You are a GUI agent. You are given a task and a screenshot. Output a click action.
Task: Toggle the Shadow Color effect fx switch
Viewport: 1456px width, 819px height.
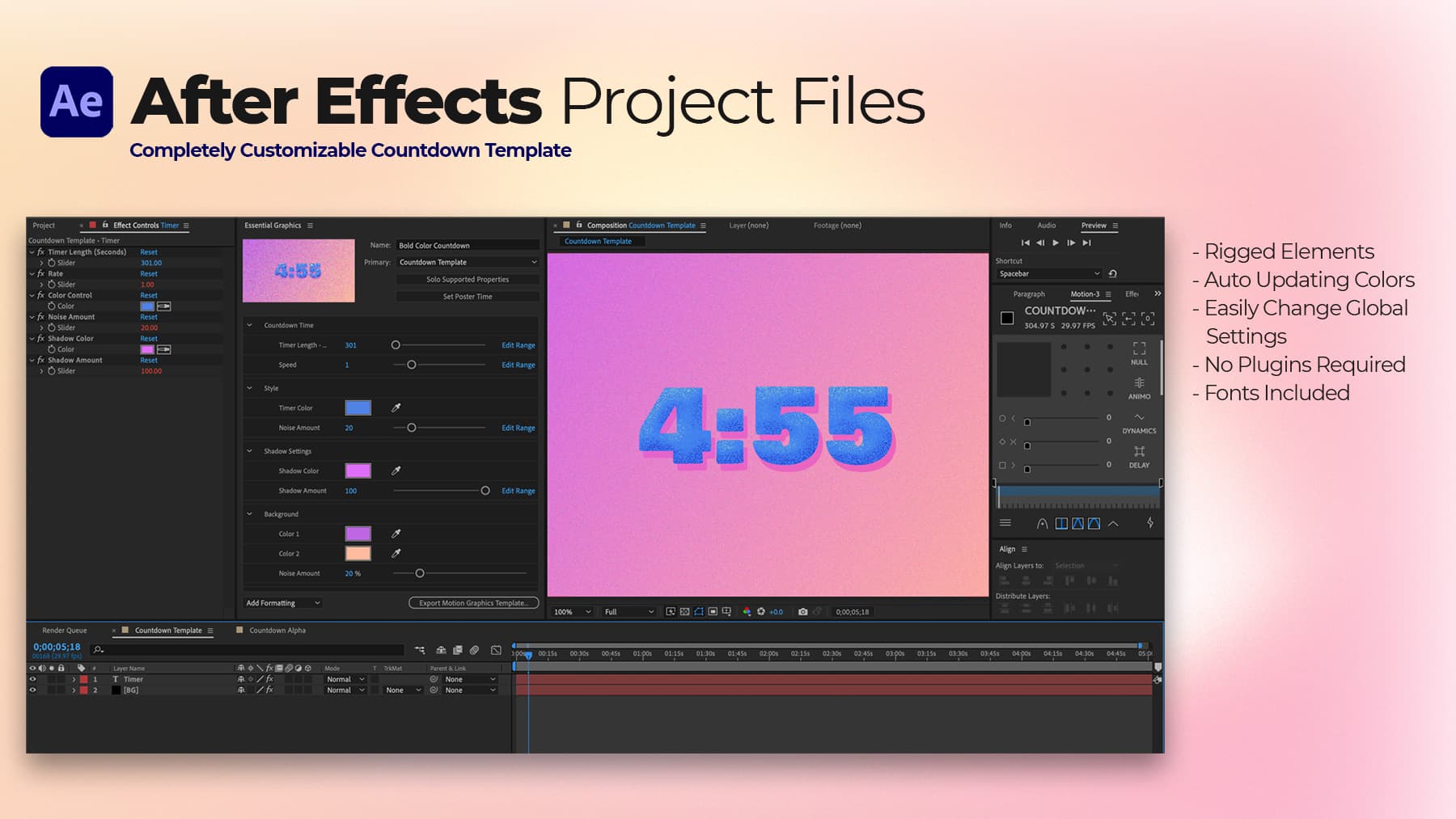[40, 339]
